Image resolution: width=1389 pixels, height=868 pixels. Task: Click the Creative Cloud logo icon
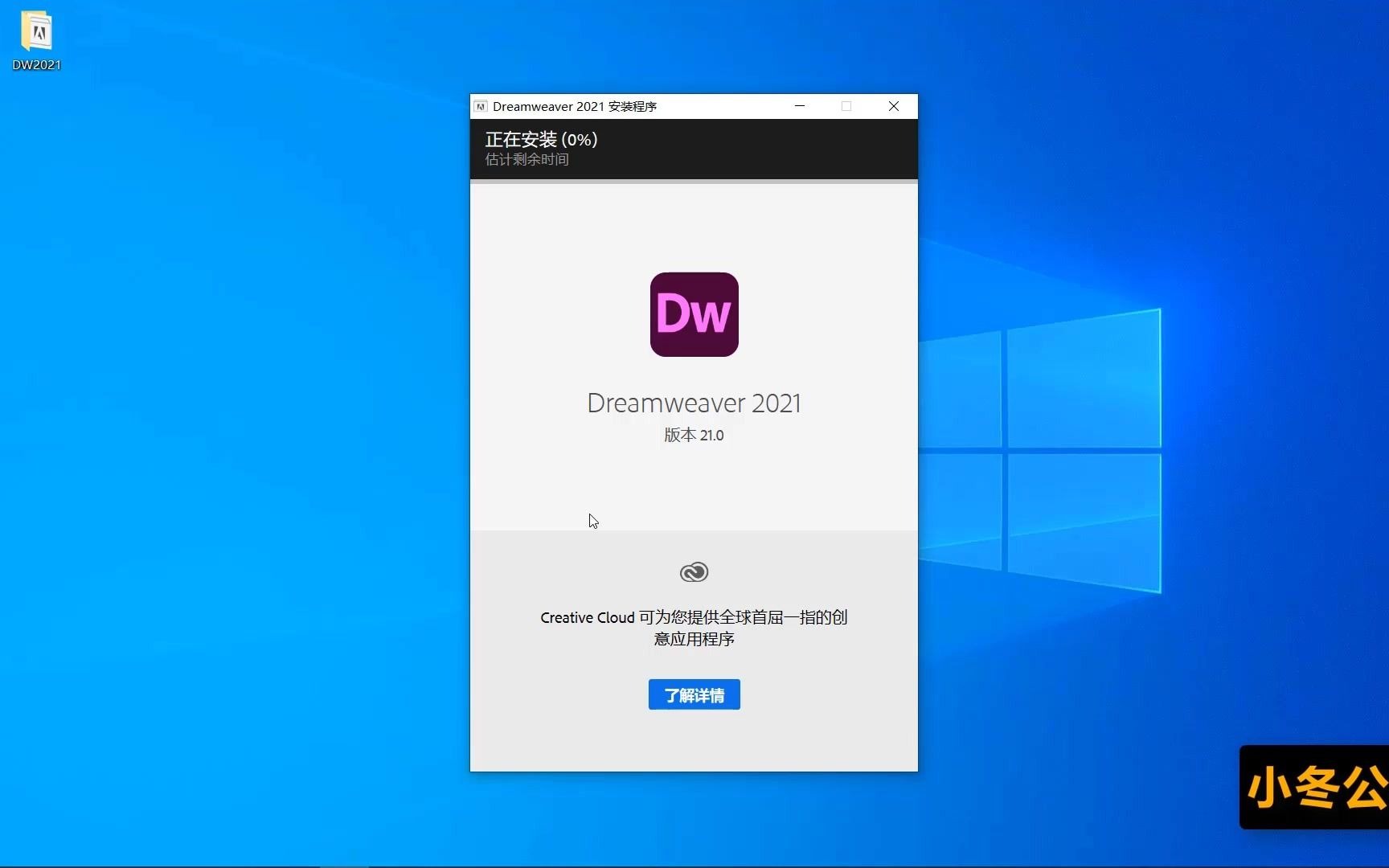[x=694, y=572]
